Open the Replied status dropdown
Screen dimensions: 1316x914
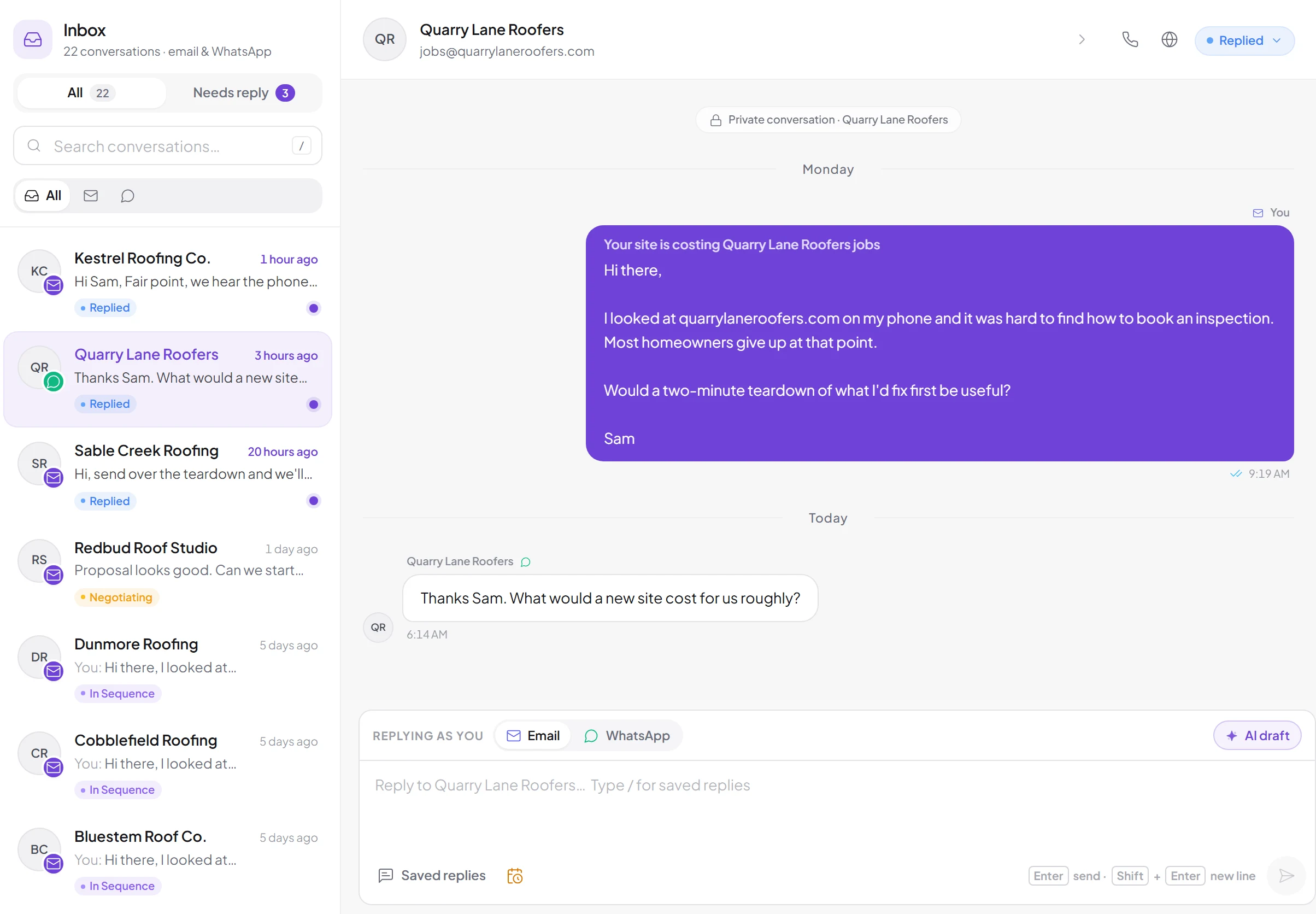pyautogui.click(x=1244, y=40)
